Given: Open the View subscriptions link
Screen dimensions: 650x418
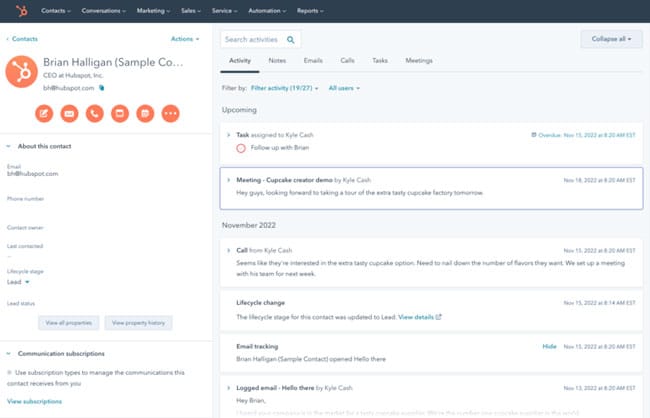Looking at the screenshot, I should pyautogui.click(x=34, y=401).
